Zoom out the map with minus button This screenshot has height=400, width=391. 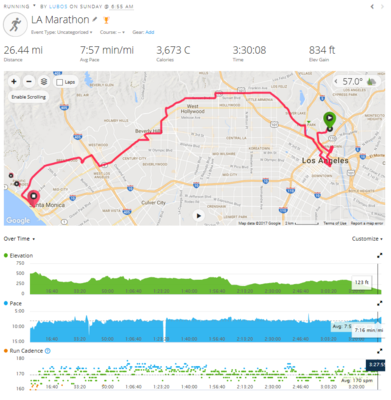tap(29, 82)
